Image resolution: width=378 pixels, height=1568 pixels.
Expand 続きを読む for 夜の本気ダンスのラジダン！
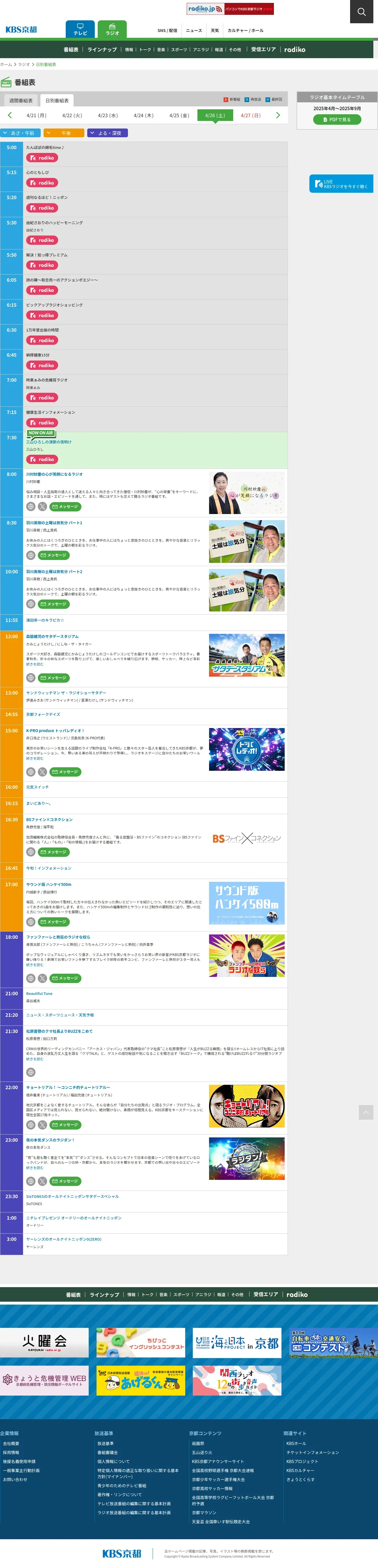click(x=35, y=1167)
